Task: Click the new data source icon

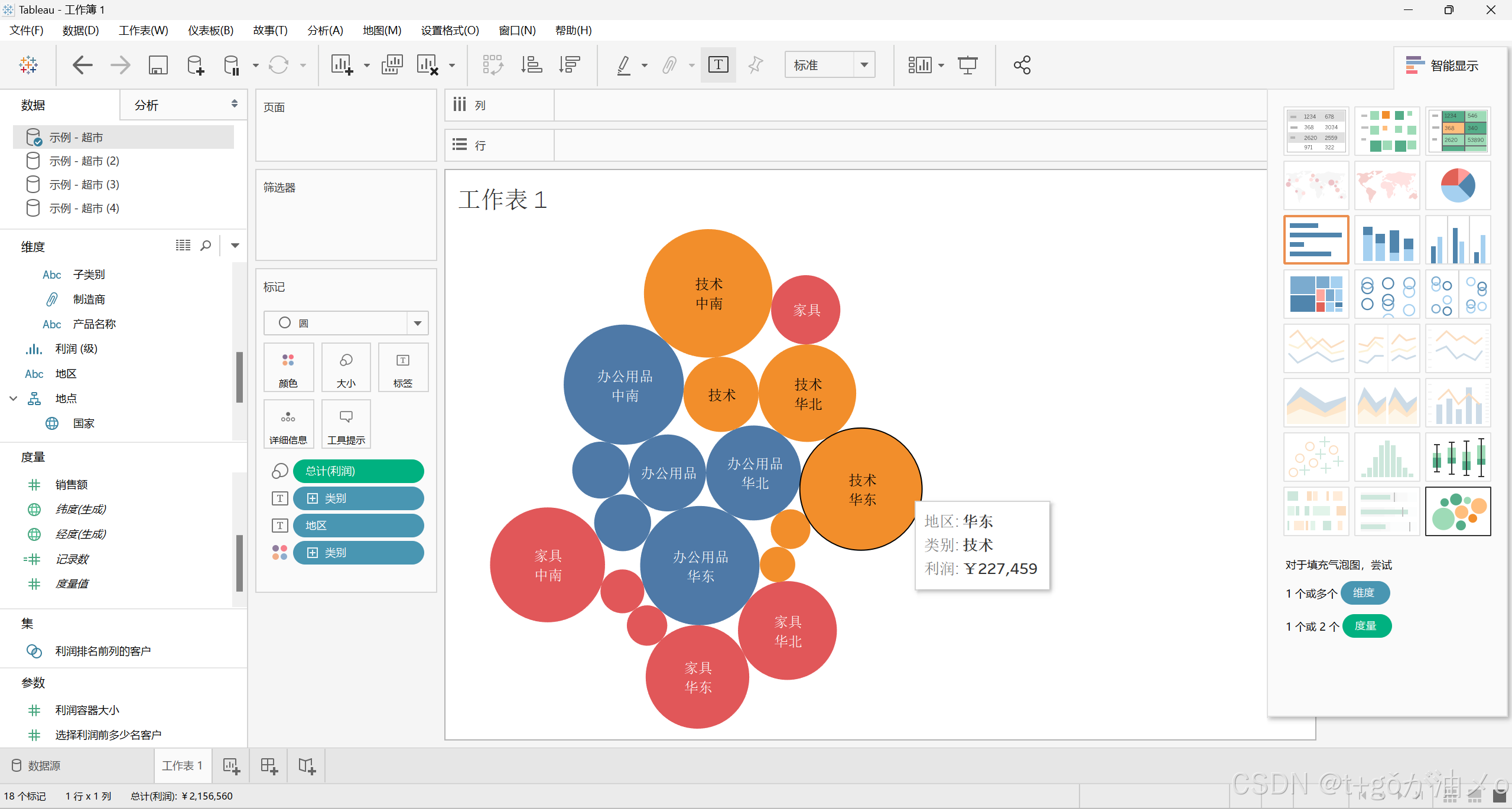Action: [x=195, y=65]
